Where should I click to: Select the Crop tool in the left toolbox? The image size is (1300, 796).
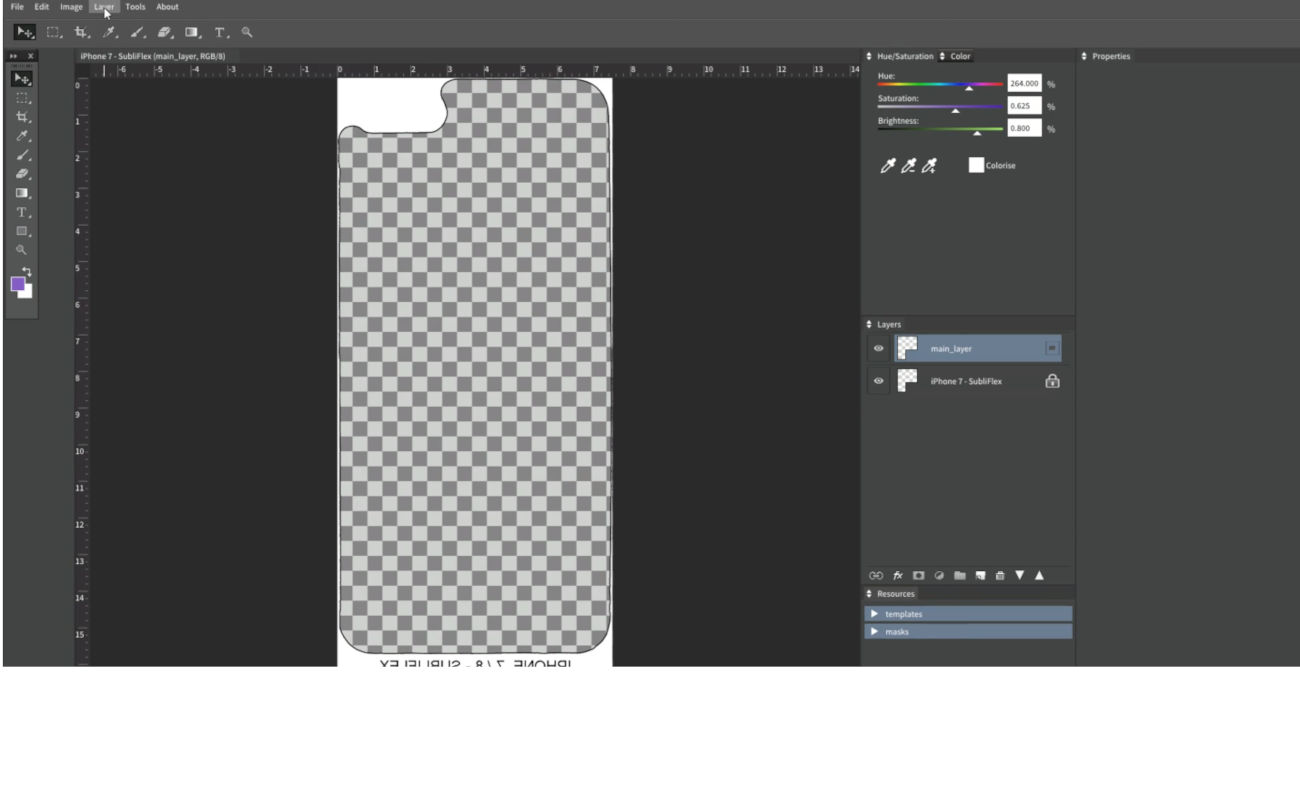coord(22,117)
